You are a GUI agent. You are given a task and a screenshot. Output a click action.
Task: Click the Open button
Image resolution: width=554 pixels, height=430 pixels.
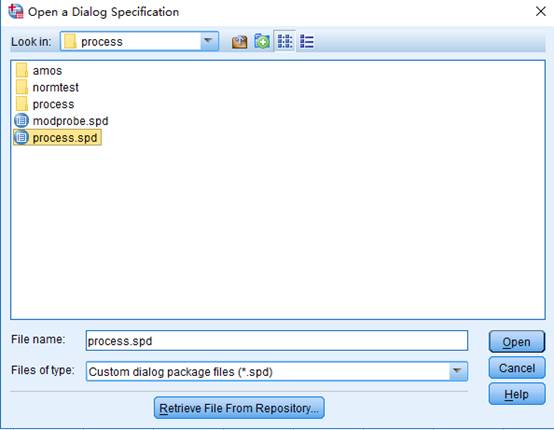517,341
